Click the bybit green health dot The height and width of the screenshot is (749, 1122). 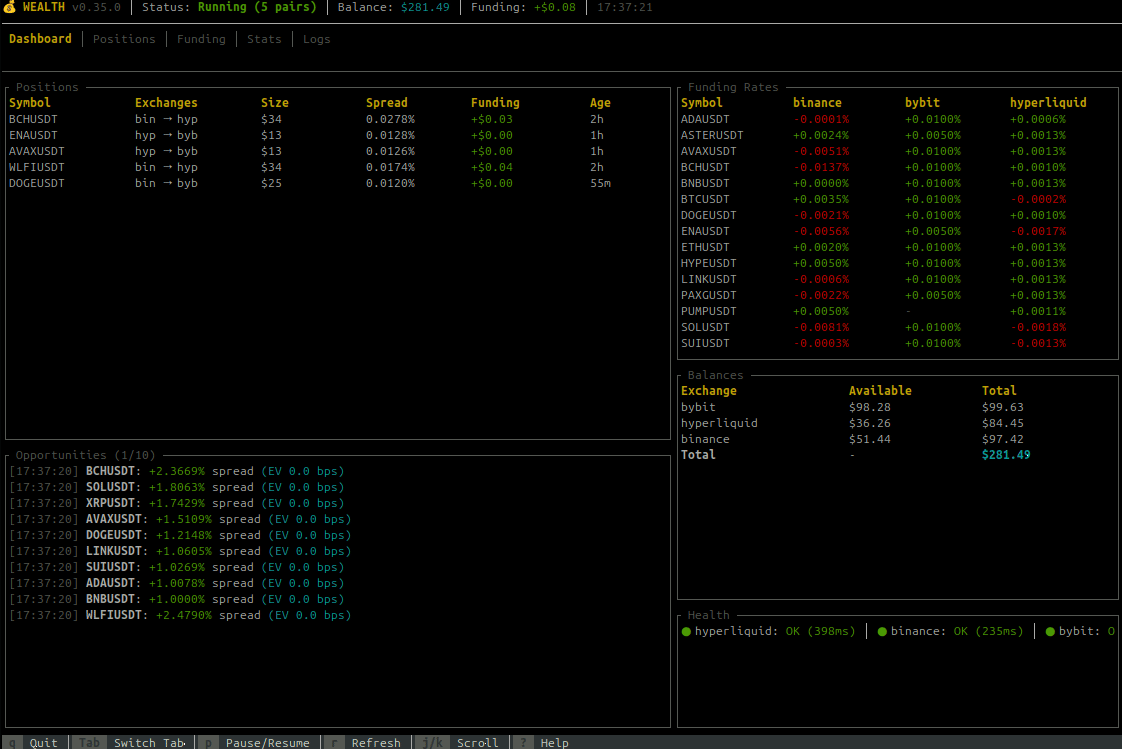point(1050,631)
